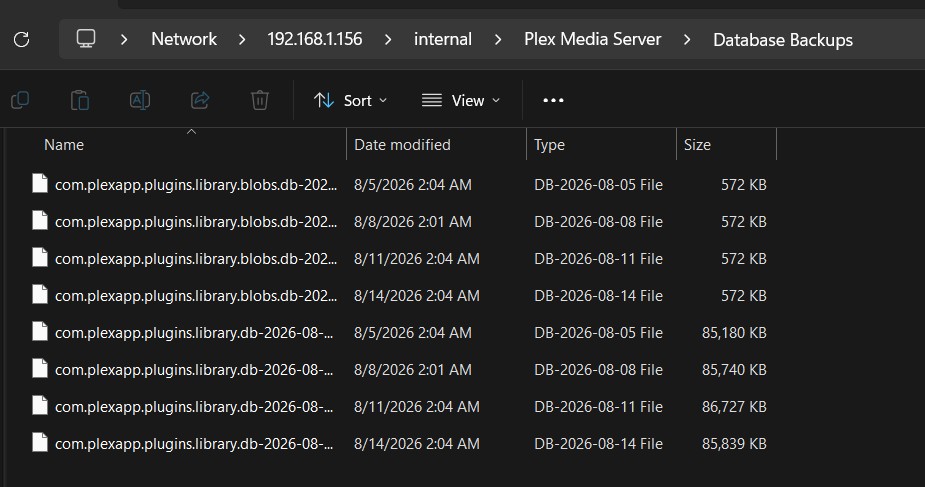Sort by the Date modified column header
The image size is (925, 487).
tap(402, 145)
